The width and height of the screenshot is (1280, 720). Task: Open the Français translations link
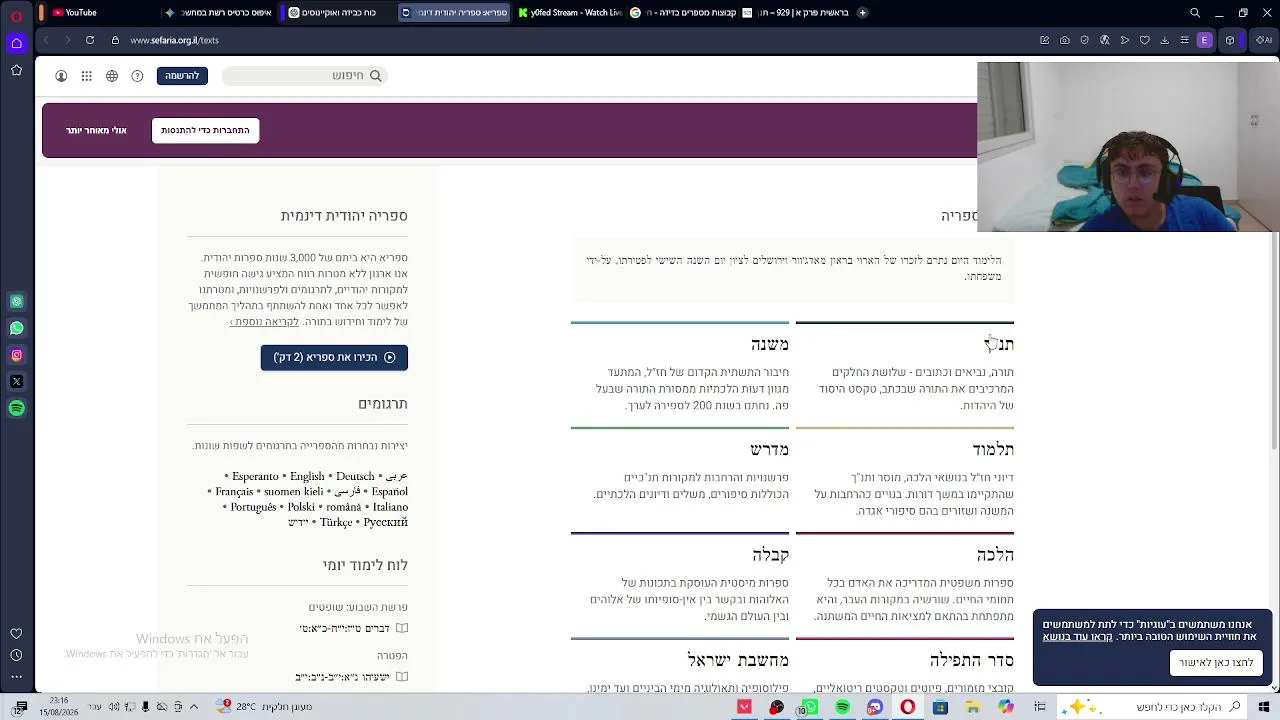point(234,492)
